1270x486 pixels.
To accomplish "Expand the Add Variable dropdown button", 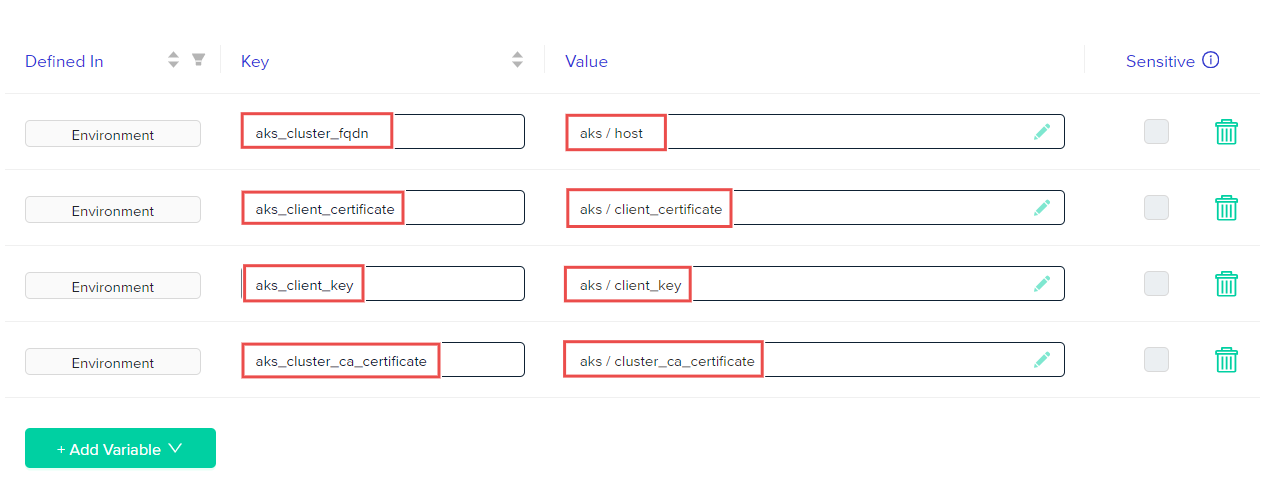I will [x=120, y=448].
